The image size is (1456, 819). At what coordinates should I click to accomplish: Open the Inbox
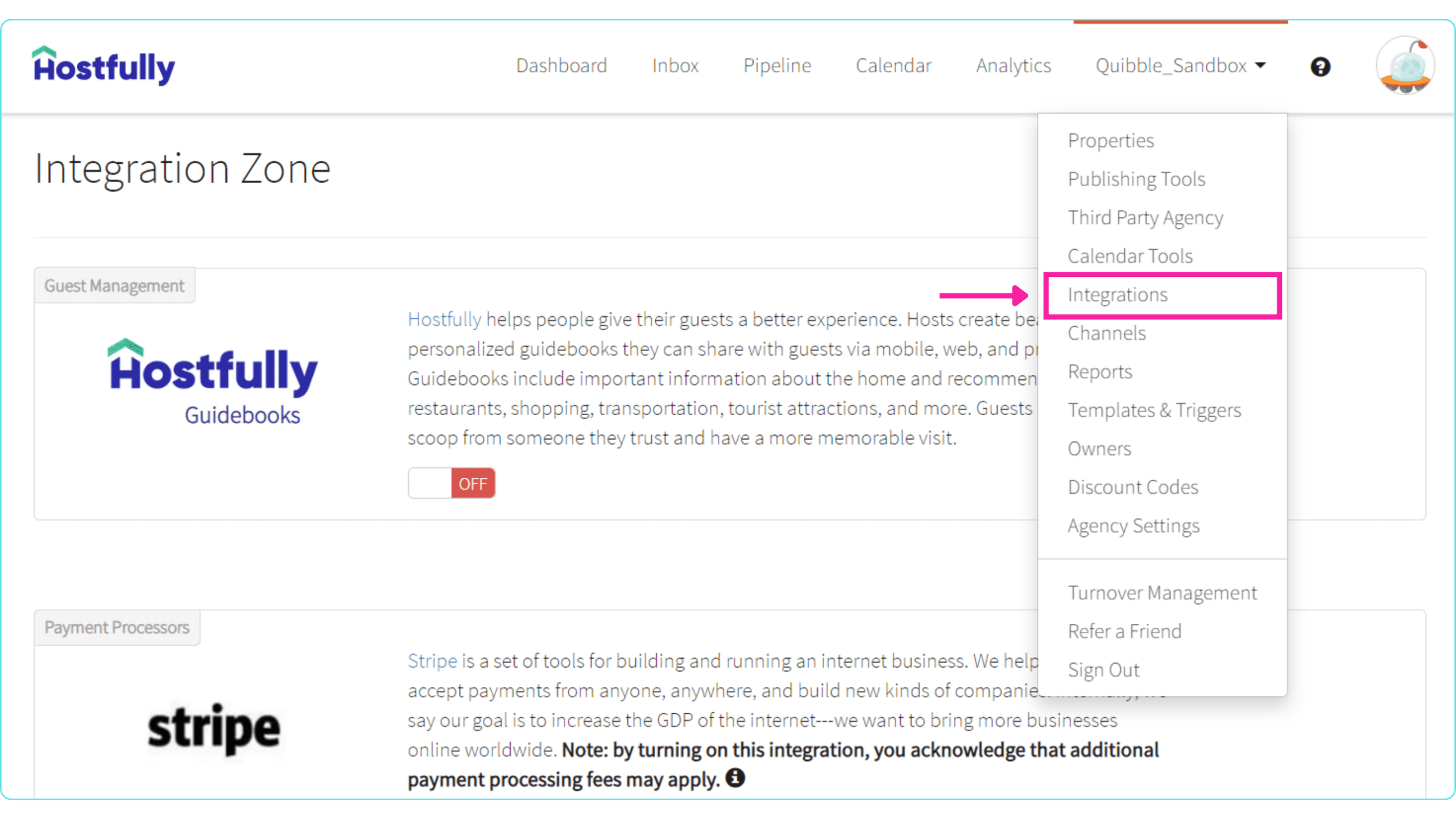tap(675, 65)
